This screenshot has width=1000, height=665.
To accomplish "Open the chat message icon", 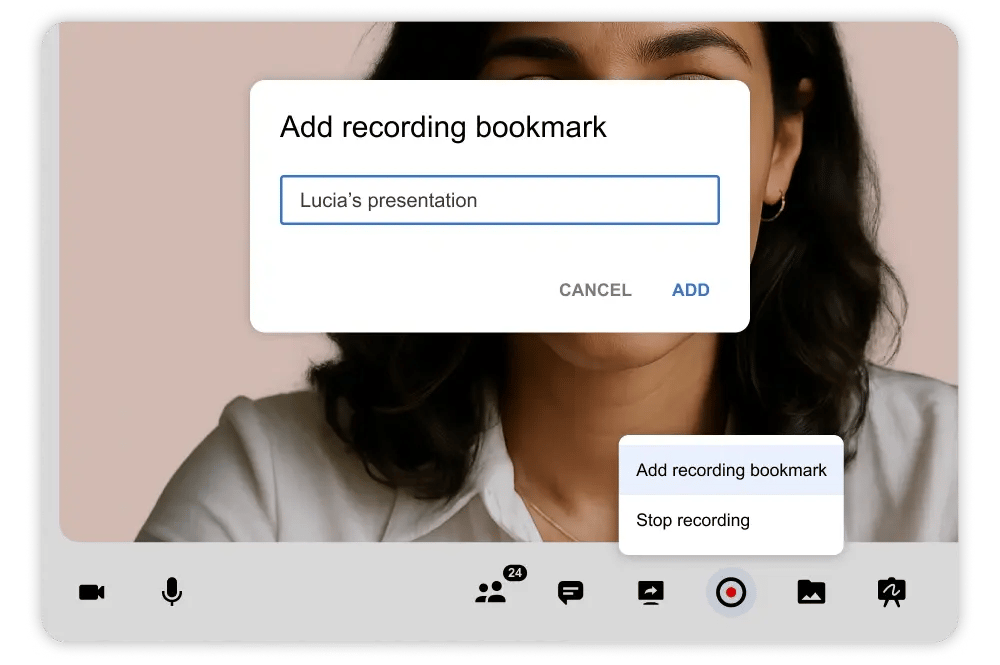I will coord(570,592).
